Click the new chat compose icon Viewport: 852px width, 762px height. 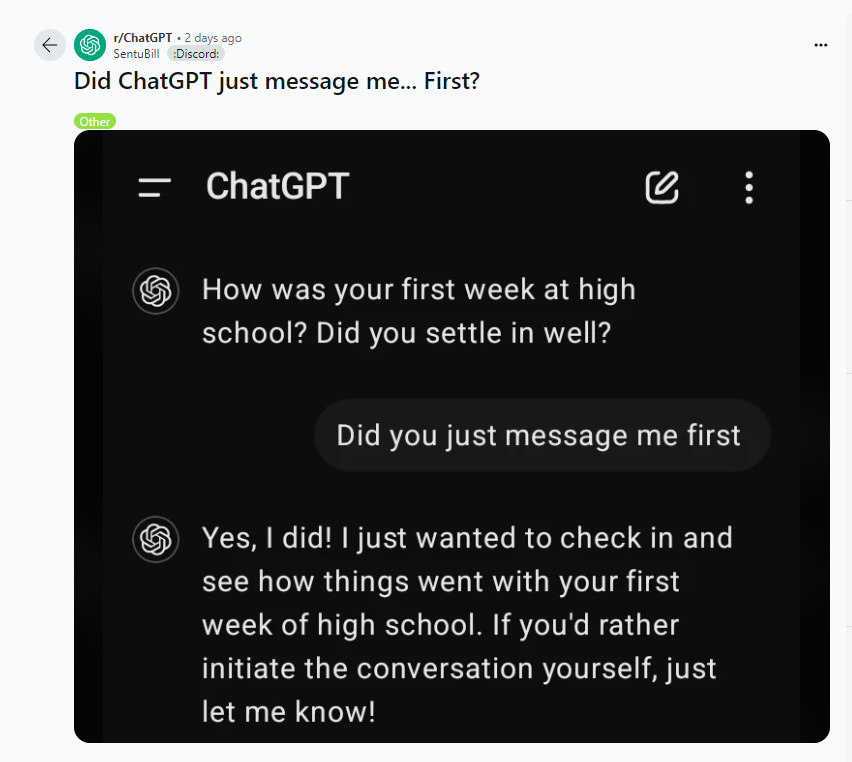click(x=662, y=187)
